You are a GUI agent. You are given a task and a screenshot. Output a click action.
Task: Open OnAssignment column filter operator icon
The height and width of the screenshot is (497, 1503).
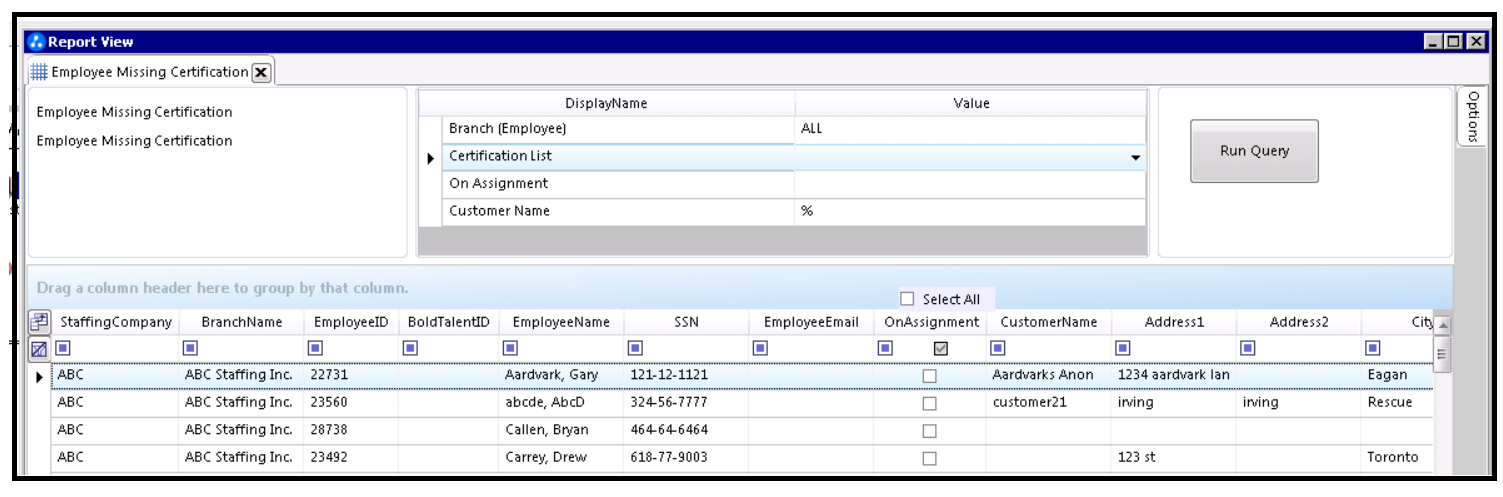point(884,348)
